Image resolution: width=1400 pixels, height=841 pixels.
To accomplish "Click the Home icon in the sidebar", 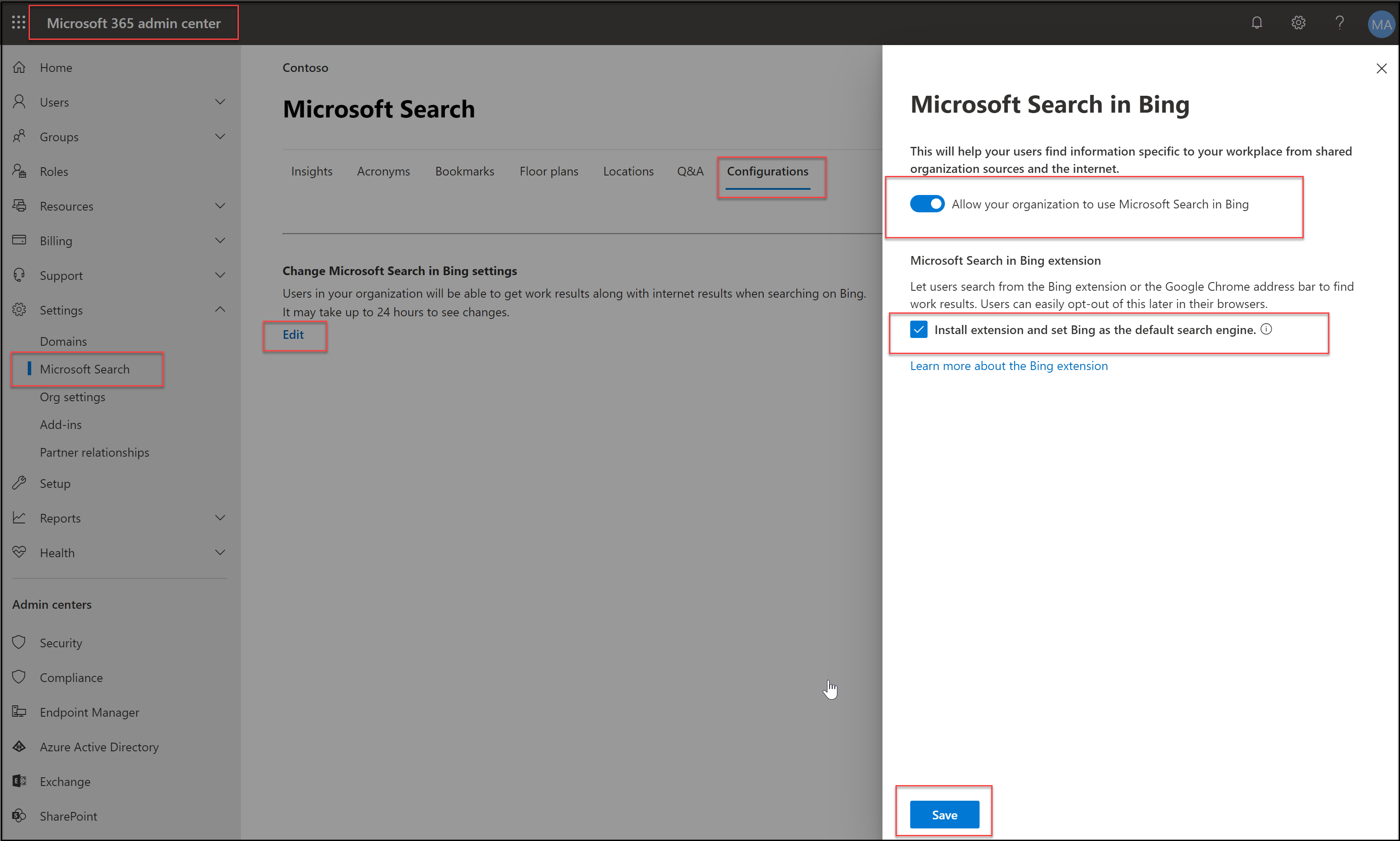I will point(19,68).
